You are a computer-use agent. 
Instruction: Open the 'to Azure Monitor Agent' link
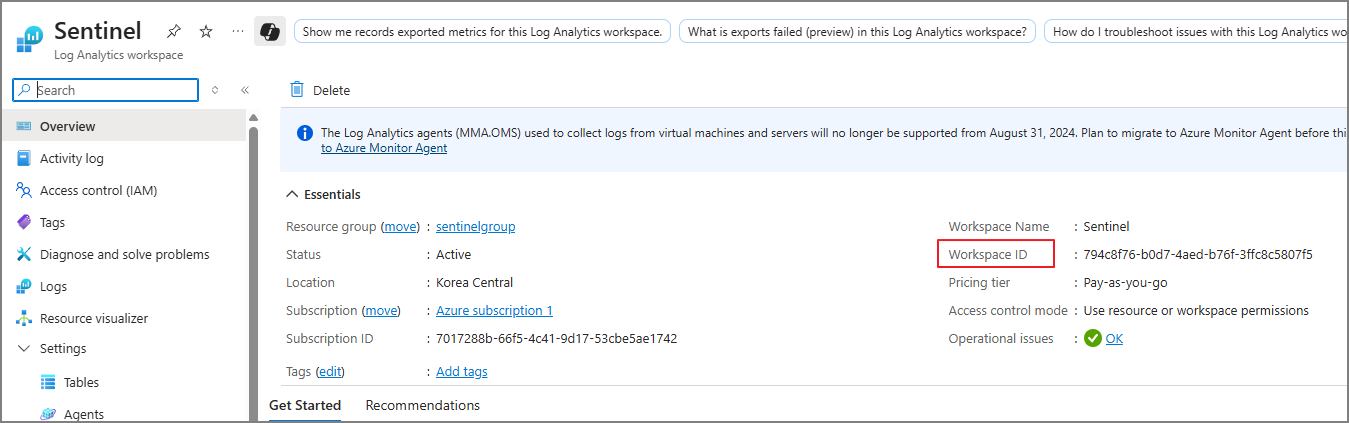click(x=384, y=148)
